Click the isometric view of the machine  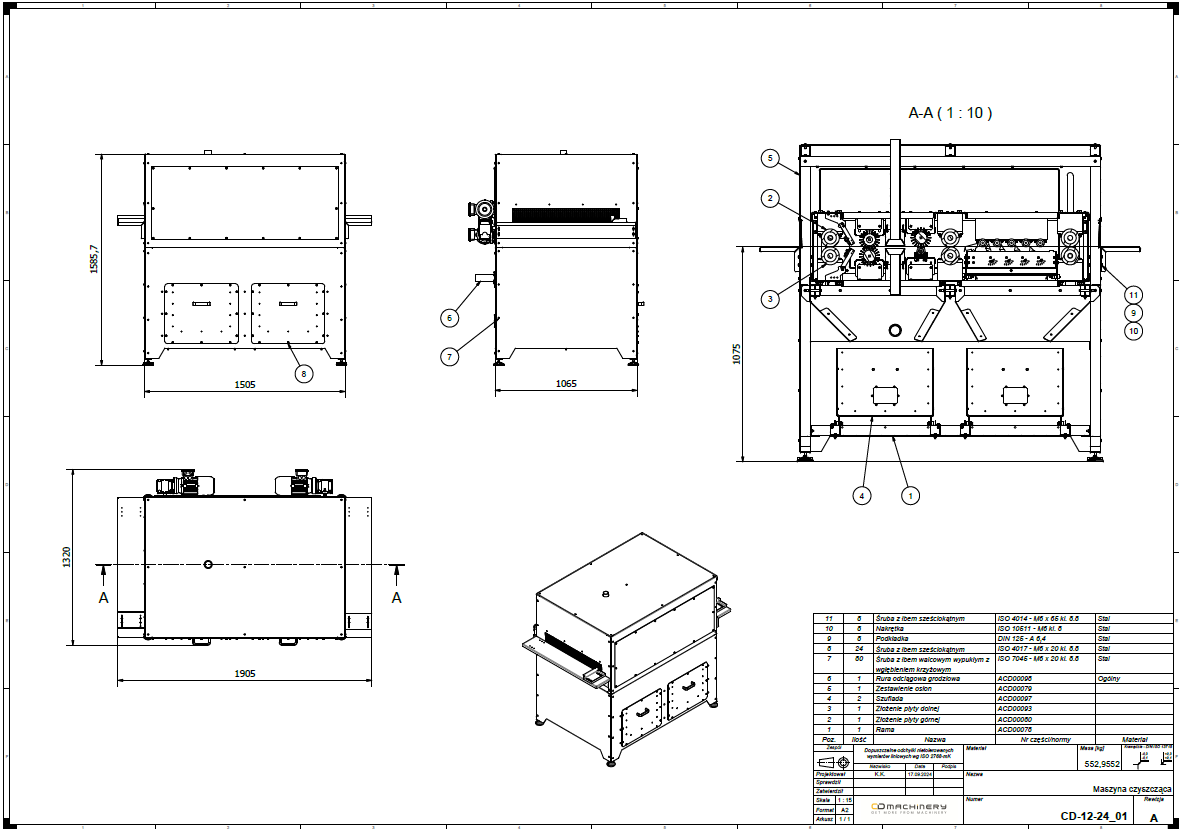(x=627, y=650)
